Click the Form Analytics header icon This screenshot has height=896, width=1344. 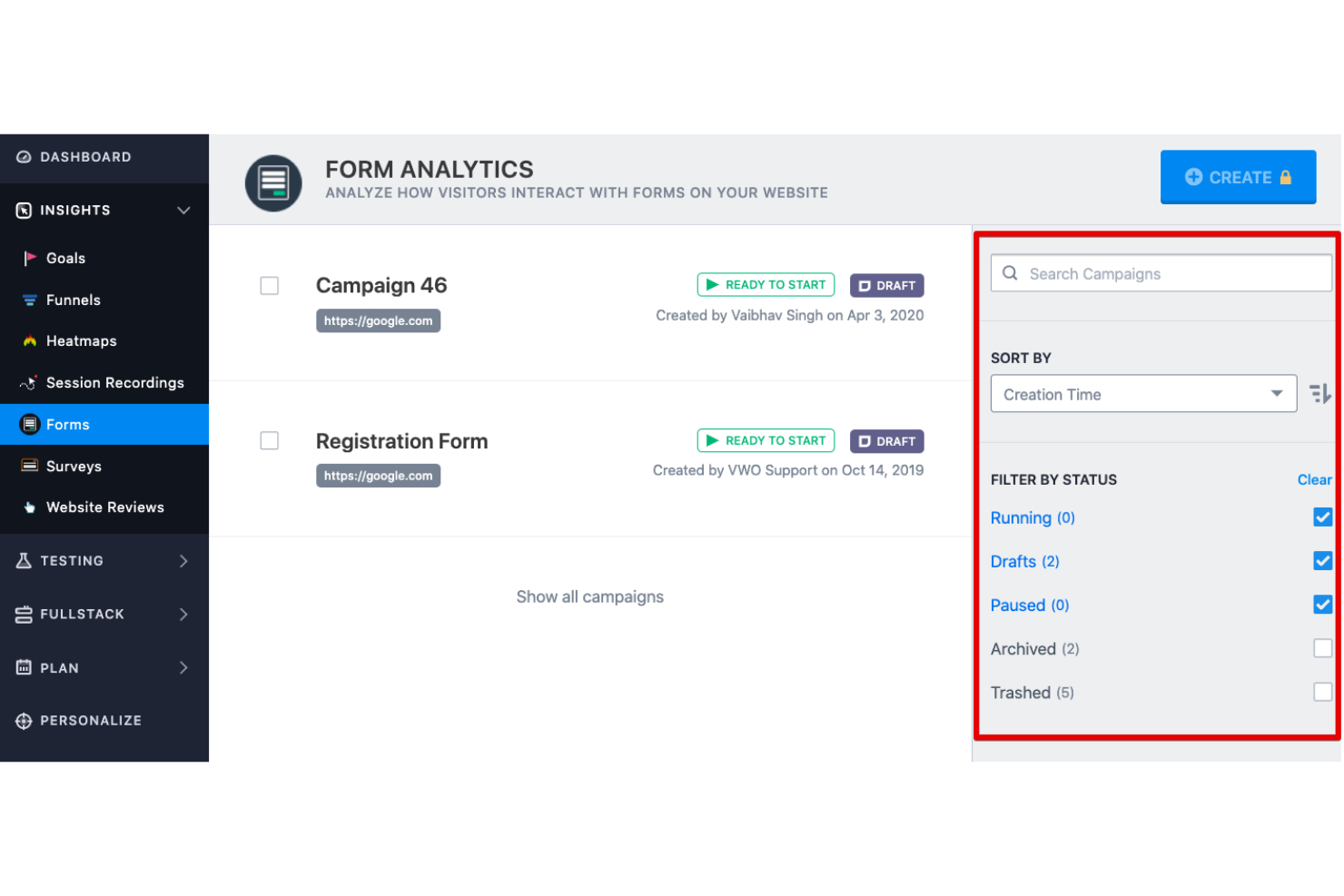pyautogui.click(x=273, y=182)
